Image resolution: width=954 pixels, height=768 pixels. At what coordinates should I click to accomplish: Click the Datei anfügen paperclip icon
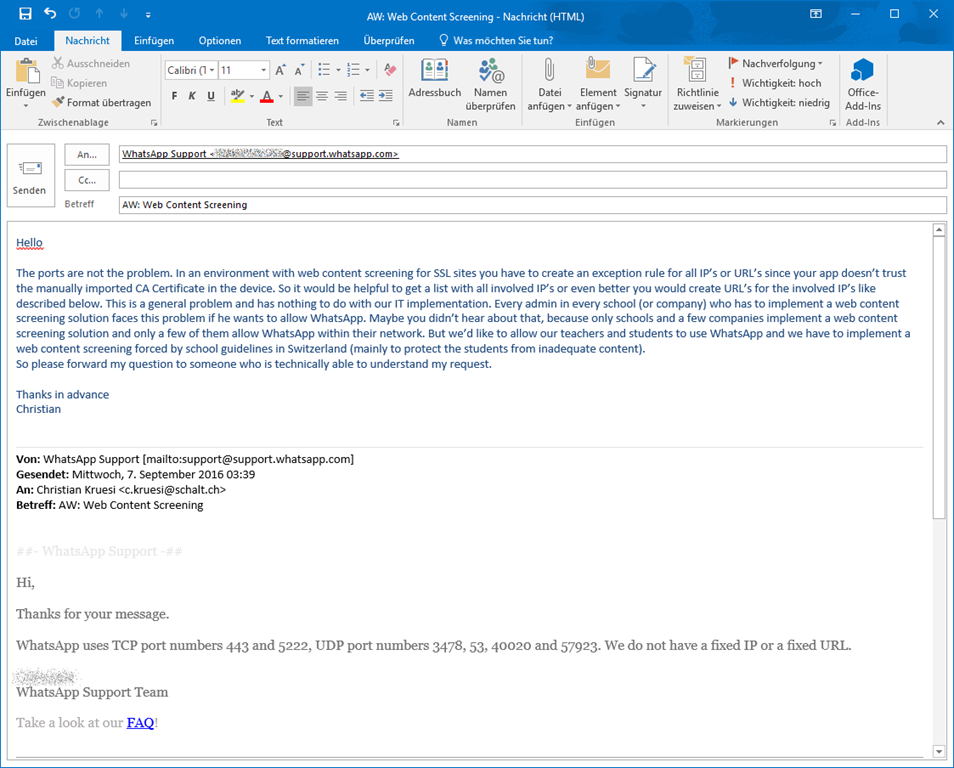point(549,70)
